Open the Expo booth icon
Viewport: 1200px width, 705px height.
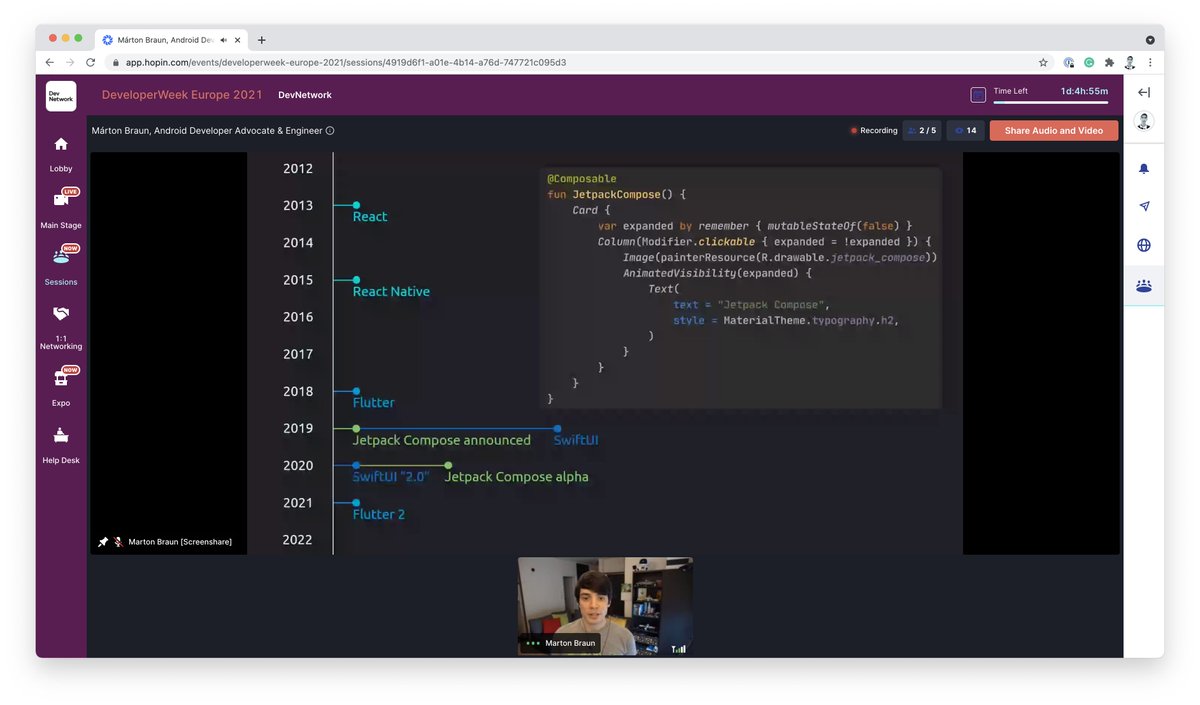pos(61,378)
